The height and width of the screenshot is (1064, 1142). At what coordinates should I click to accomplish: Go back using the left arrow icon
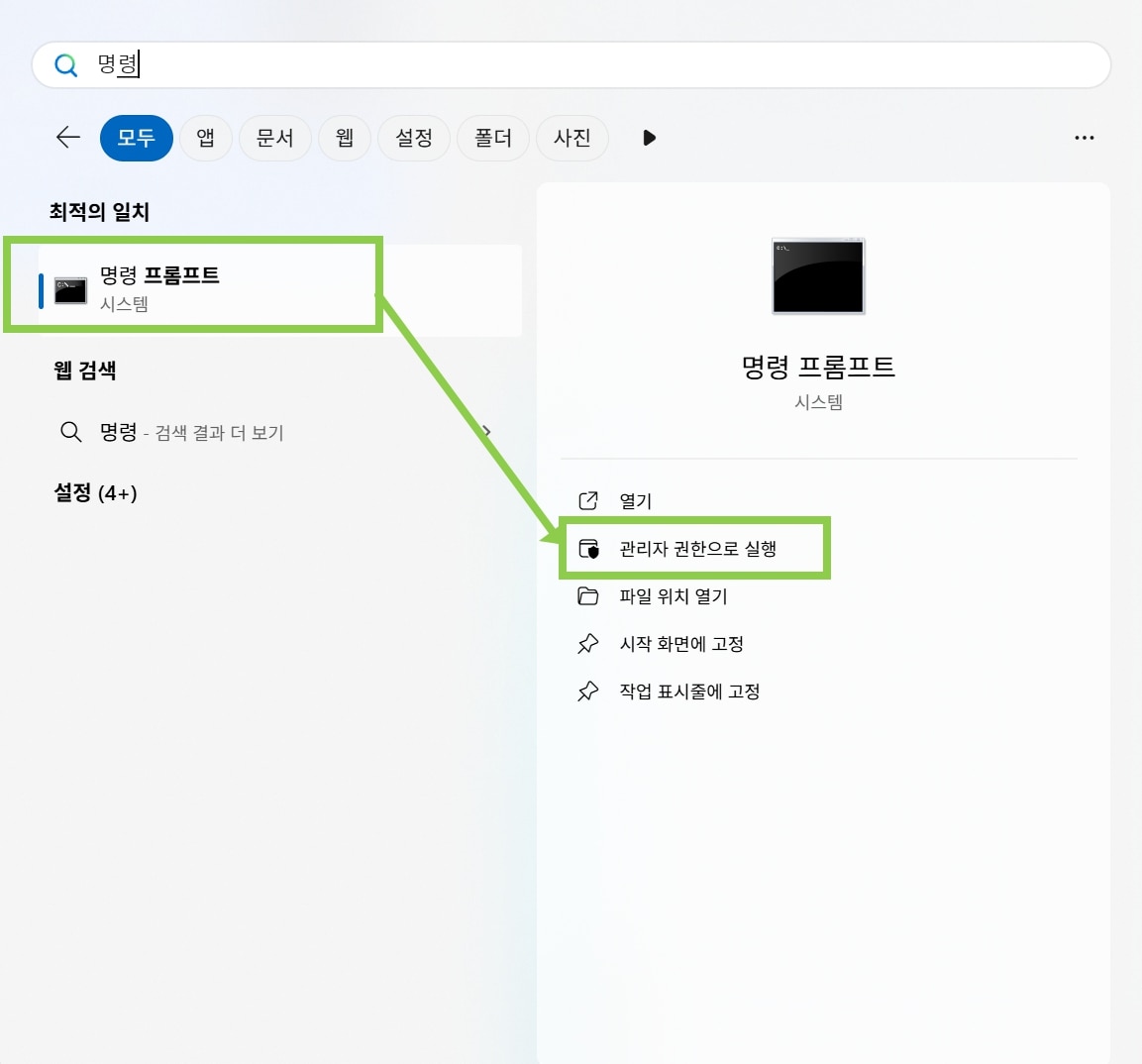point(68,137)
